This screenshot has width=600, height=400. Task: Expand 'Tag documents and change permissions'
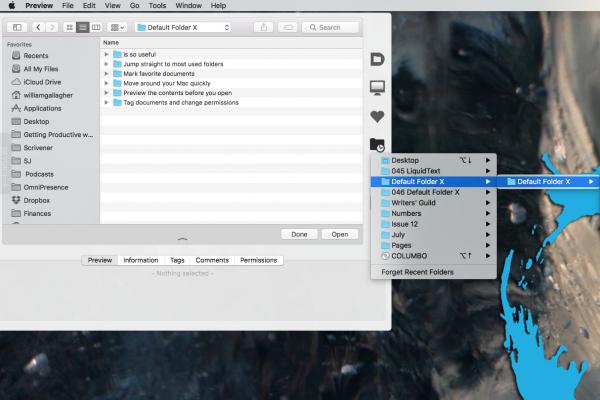coord(106,103)
